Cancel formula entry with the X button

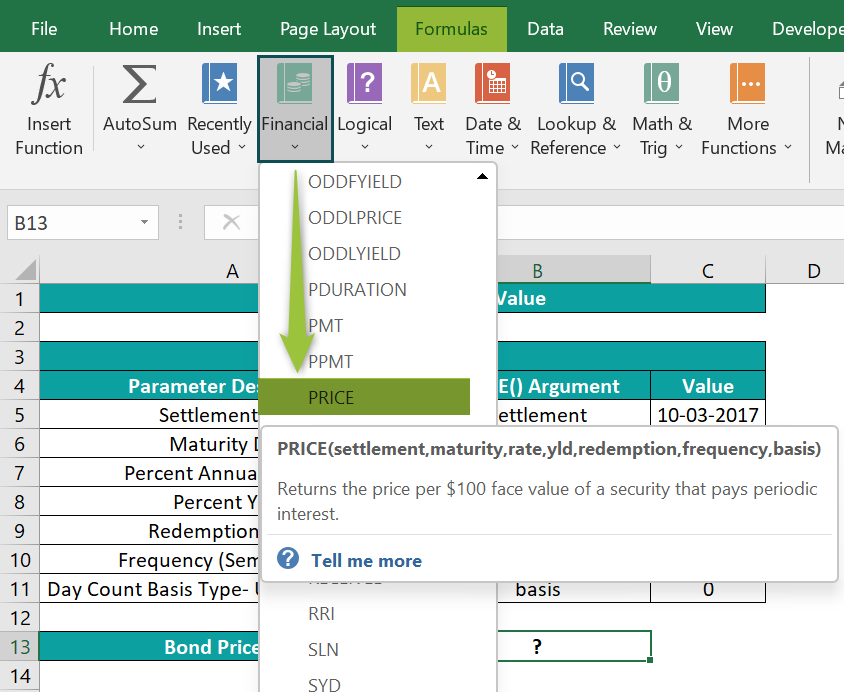pos(231,222)
